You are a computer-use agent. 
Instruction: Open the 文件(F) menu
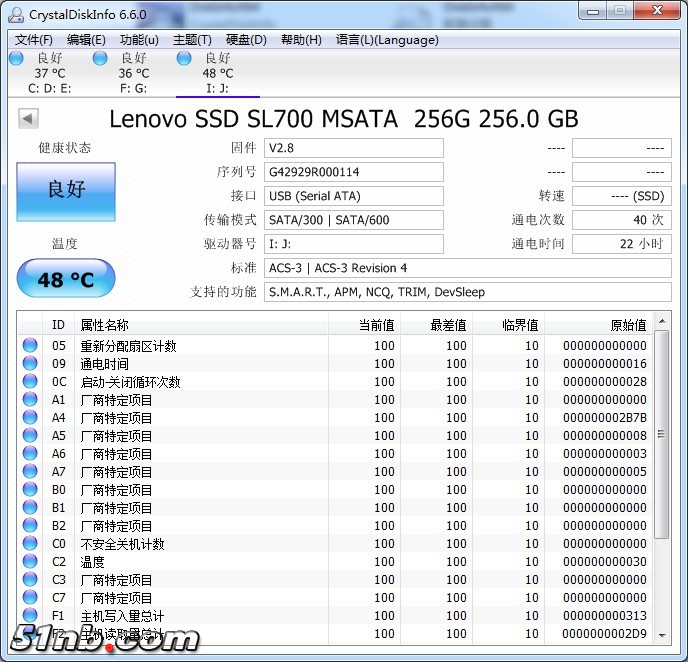(x=34, y=40)
